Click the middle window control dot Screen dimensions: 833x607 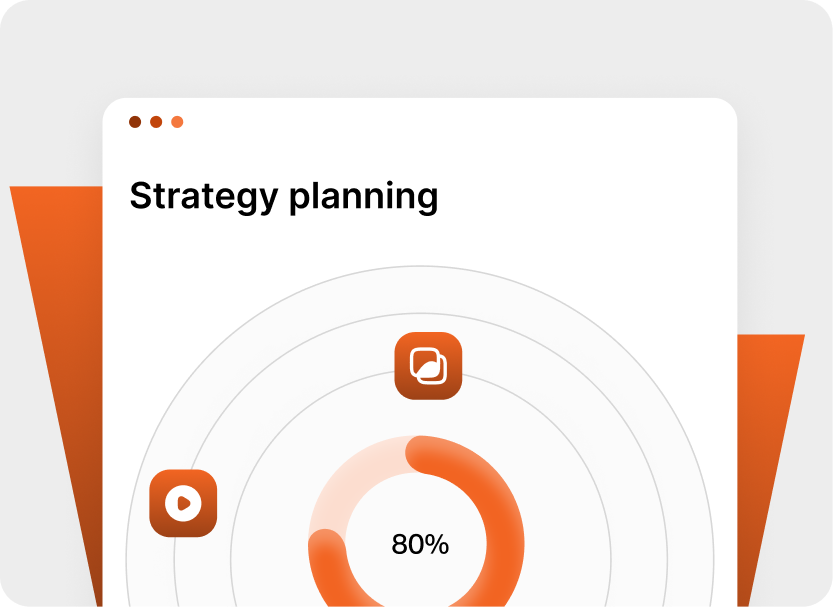click(x=156, y=122)
